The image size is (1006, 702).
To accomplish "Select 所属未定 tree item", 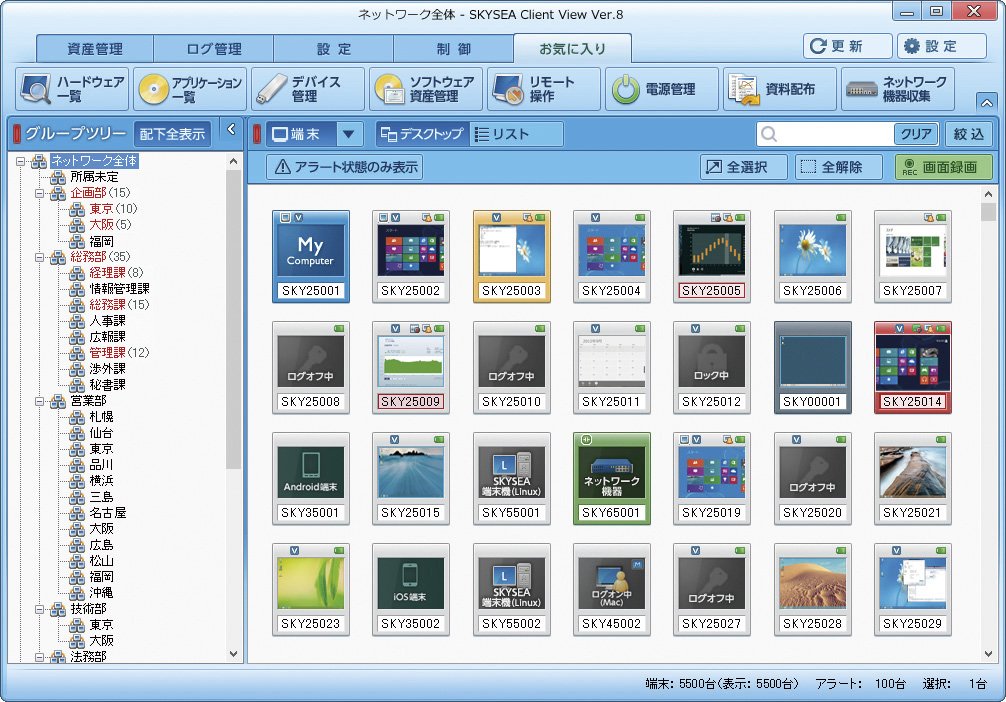I will [x=94, y=176].
